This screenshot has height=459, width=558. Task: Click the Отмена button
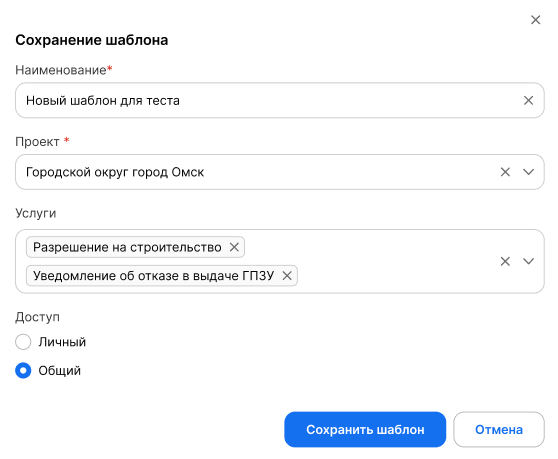pyautogui.click(x=499, y=429)
